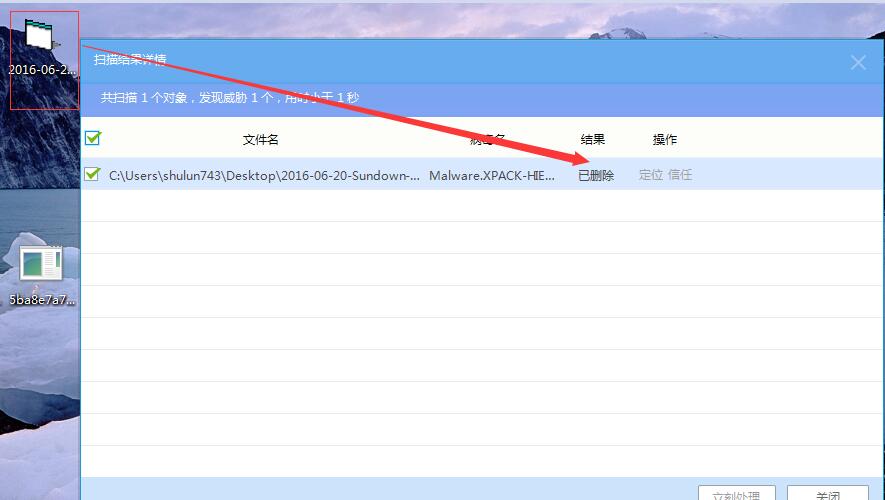Select the C:\Users\shulun743\Desktop file path cell
Viewport: 885px width, 500px height.
coord(264,176)
